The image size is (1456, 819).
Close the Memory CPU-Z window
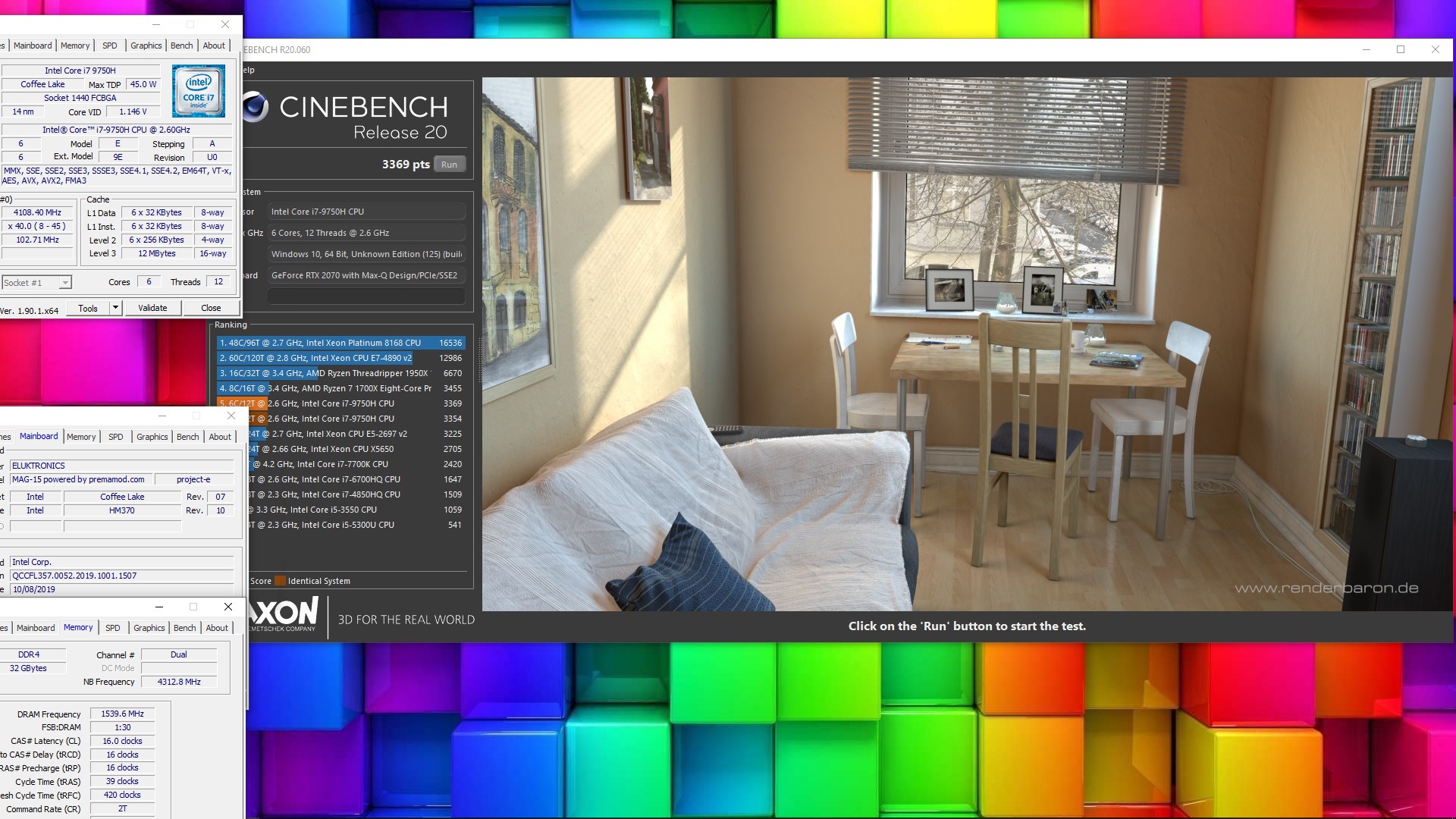click(x=228, y=607)
